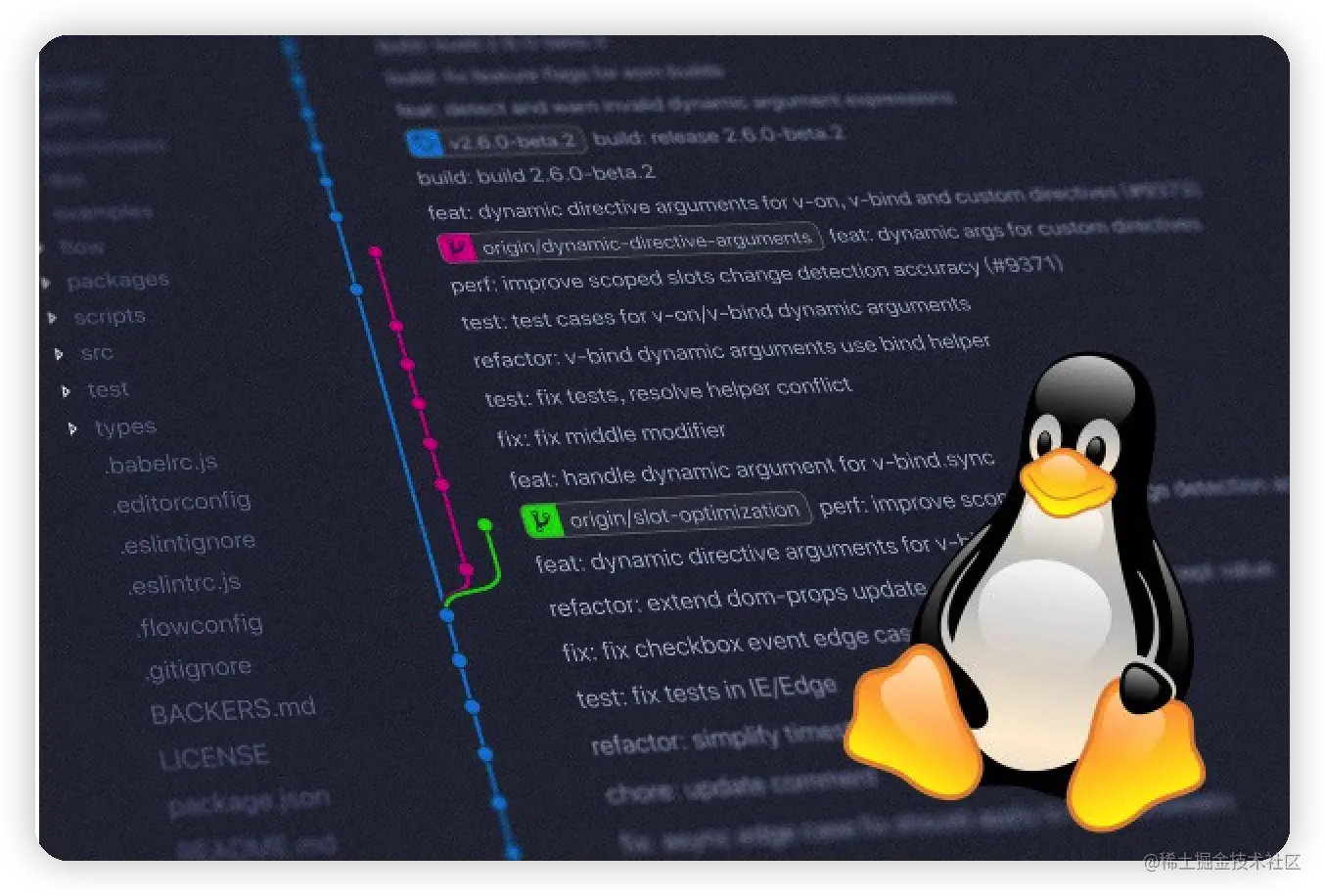Open the .gitignore file
Screen dimensions: 1325x896
[x=199, y=669]
